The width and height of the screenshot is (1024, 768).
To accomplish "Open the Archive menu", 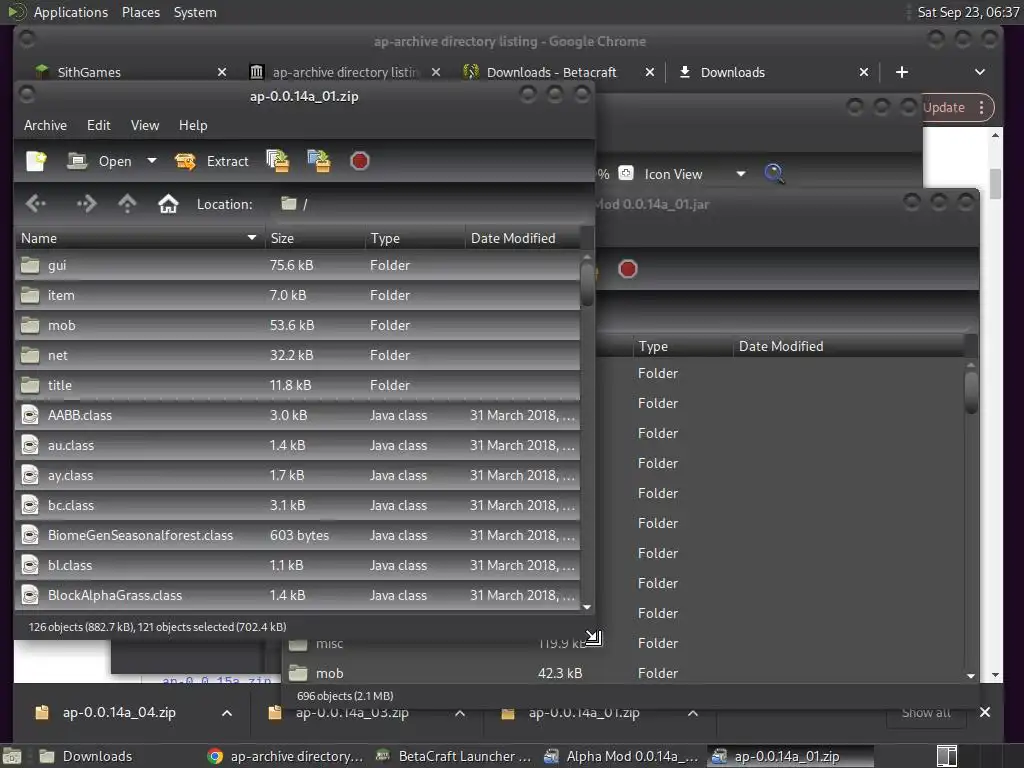I will 45,125.
